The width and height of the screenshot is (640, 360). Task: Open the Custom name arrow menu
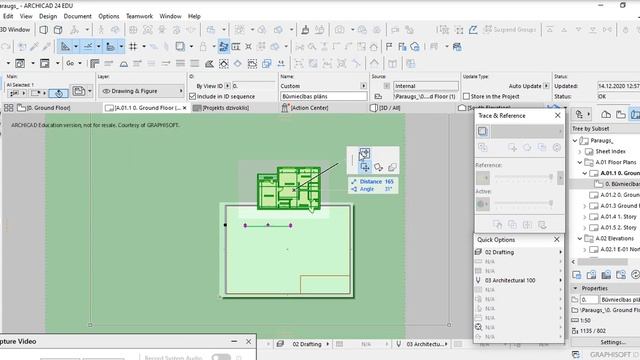[363, 86]
